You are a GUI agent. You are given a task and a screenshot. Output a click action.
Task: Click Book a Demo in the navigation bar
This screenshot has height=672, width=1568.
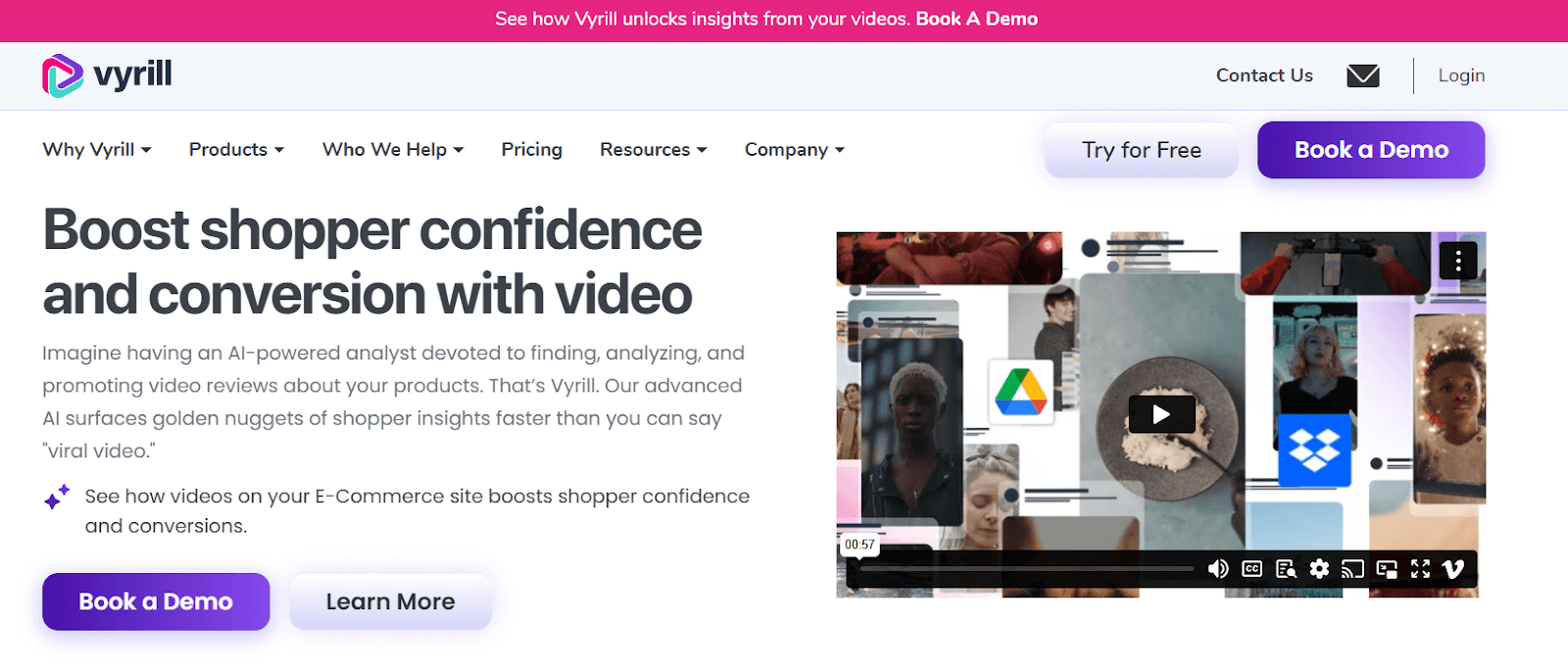tap(1371, 150)
